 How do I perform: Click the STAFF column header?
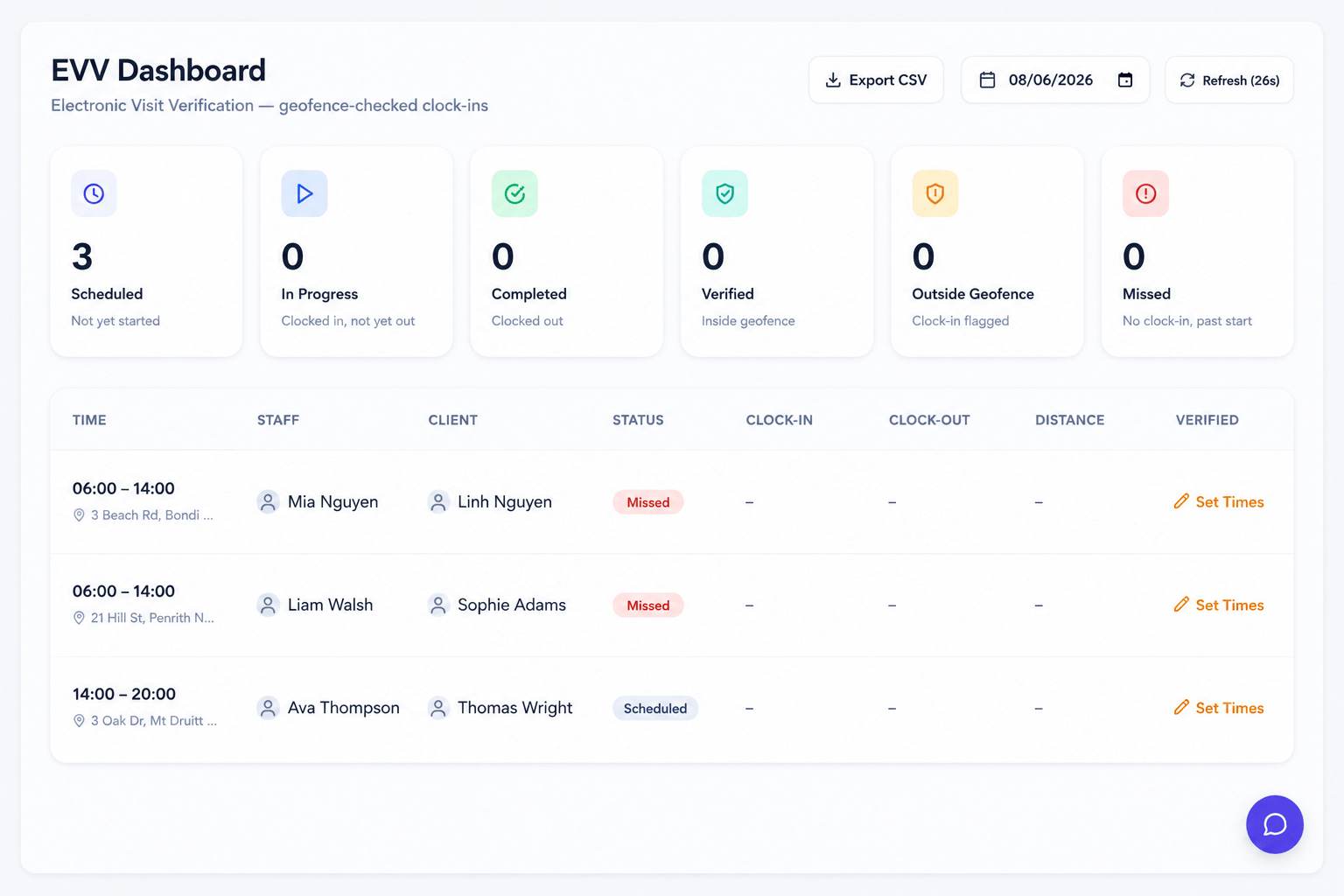pos(278,420)
